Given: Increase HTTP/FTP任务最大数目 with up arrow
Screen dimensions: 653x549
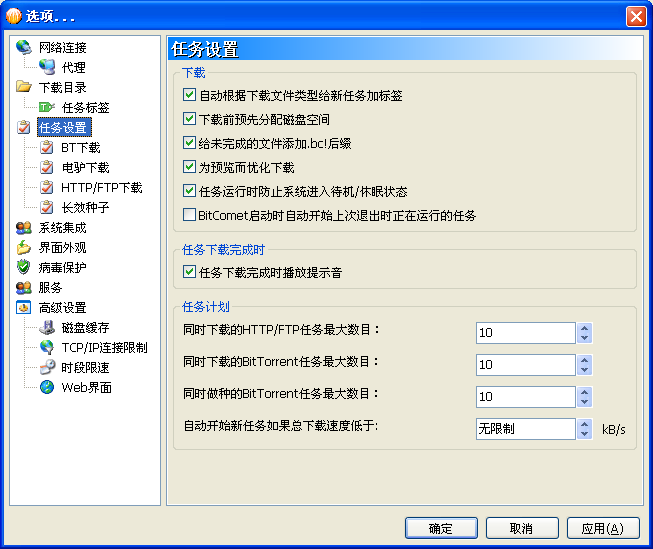Looking at the screenshot, I should [x=584, y=328].
